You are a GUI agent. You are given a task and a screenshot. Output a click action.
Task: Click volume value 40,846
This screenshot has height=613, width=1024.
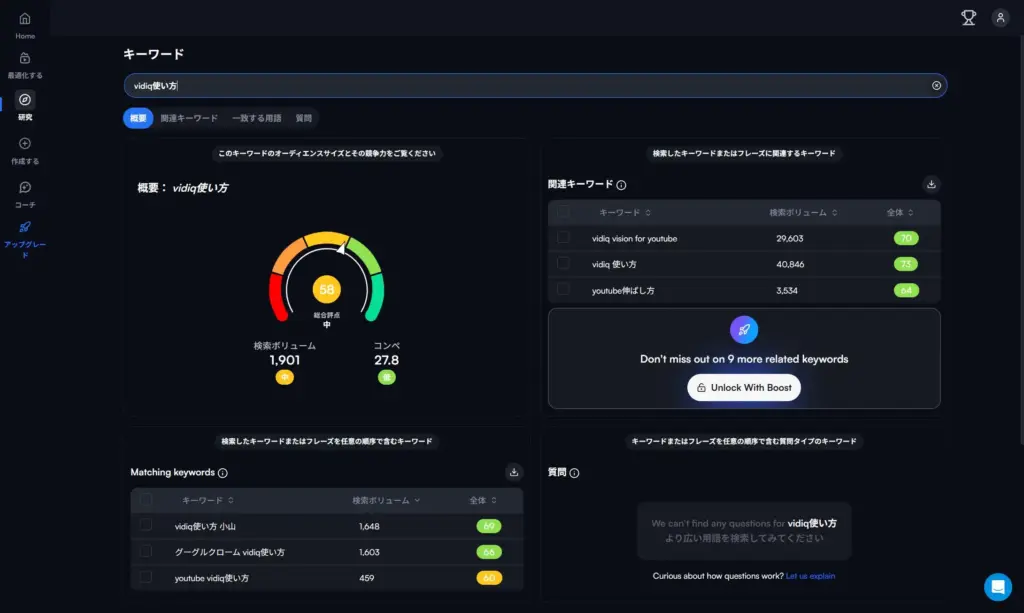pyautogui.click(x=790, y=264)
